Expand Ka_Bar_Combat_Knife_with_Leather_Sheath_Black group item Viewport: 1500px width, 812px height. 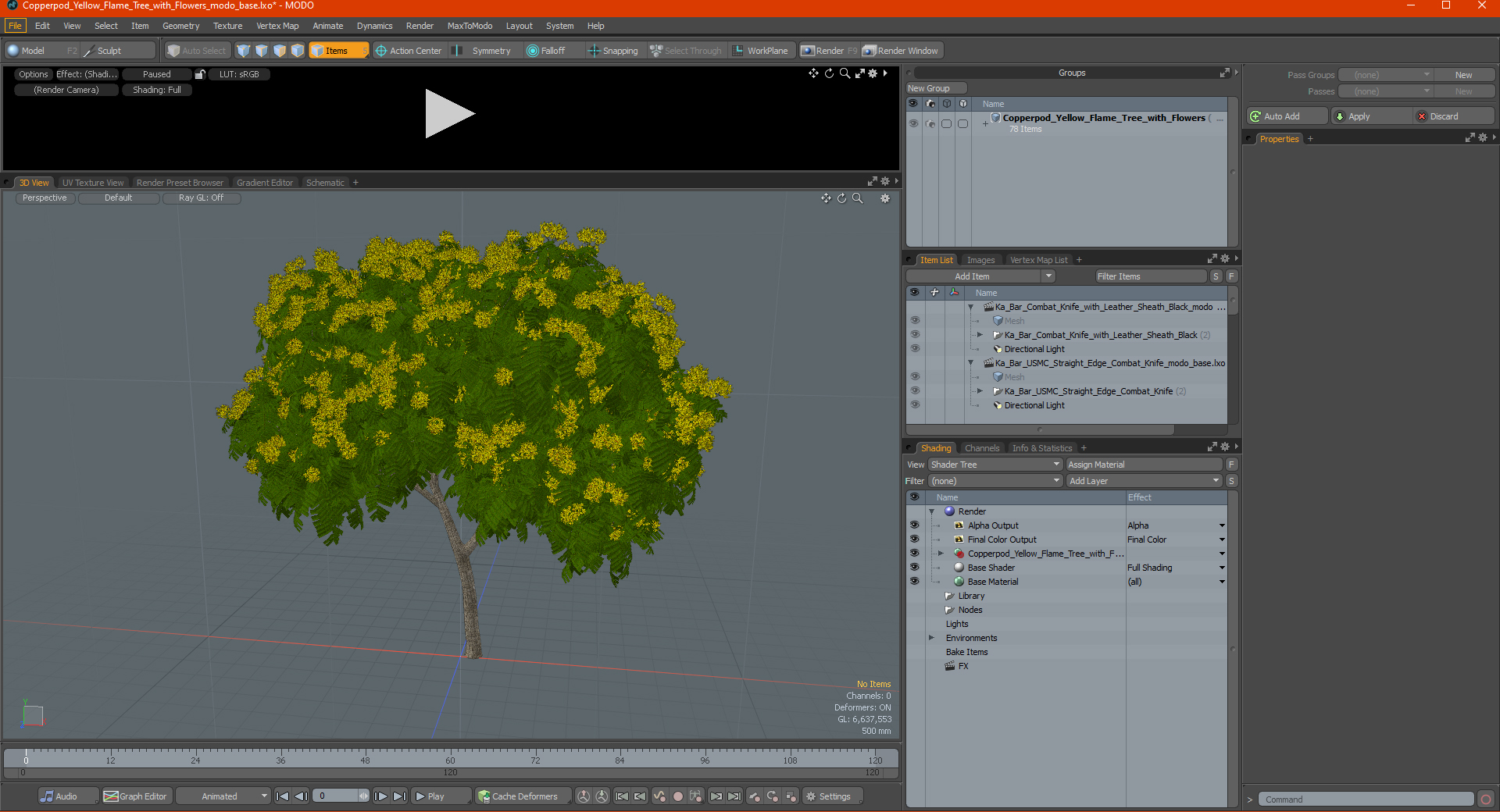[980, 335]
